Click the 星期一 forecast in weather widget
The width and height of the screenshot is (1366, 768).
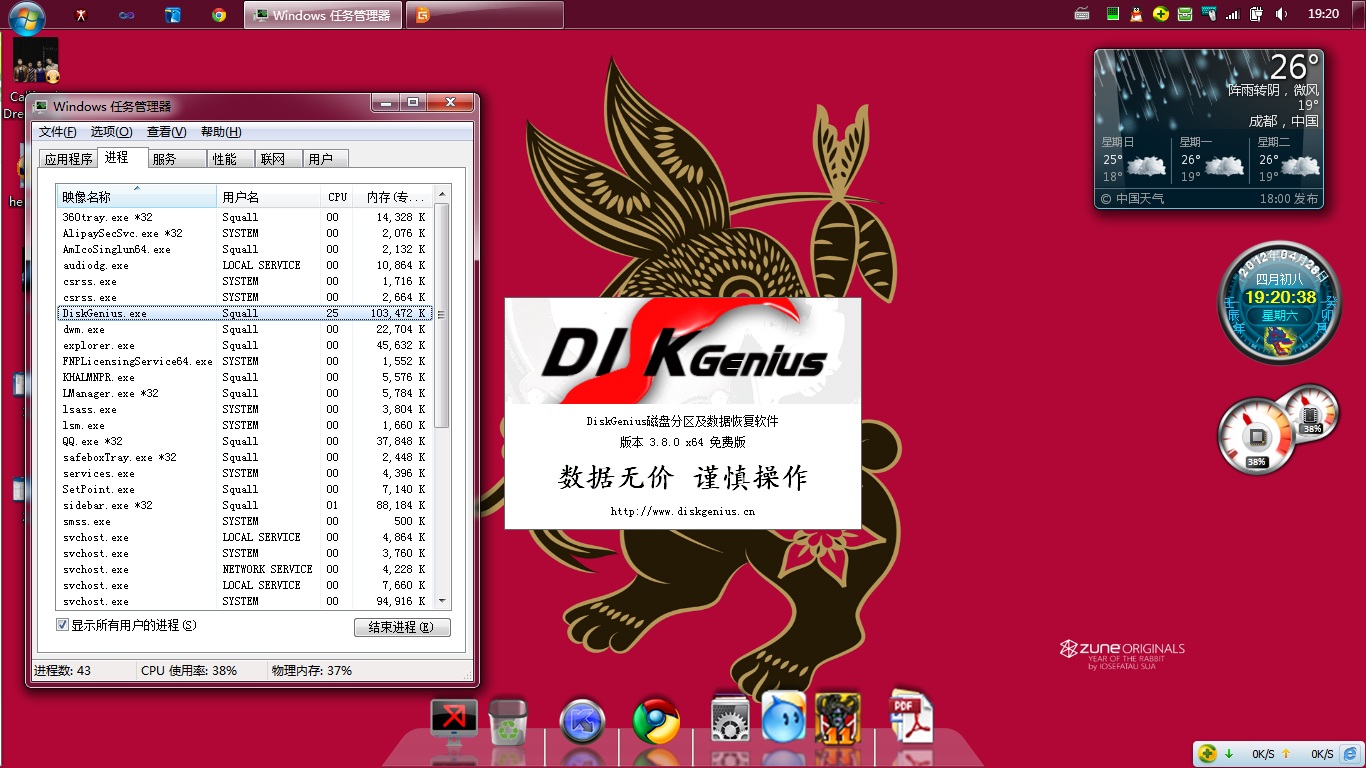pyautogui.click(x=1208, y=160)
